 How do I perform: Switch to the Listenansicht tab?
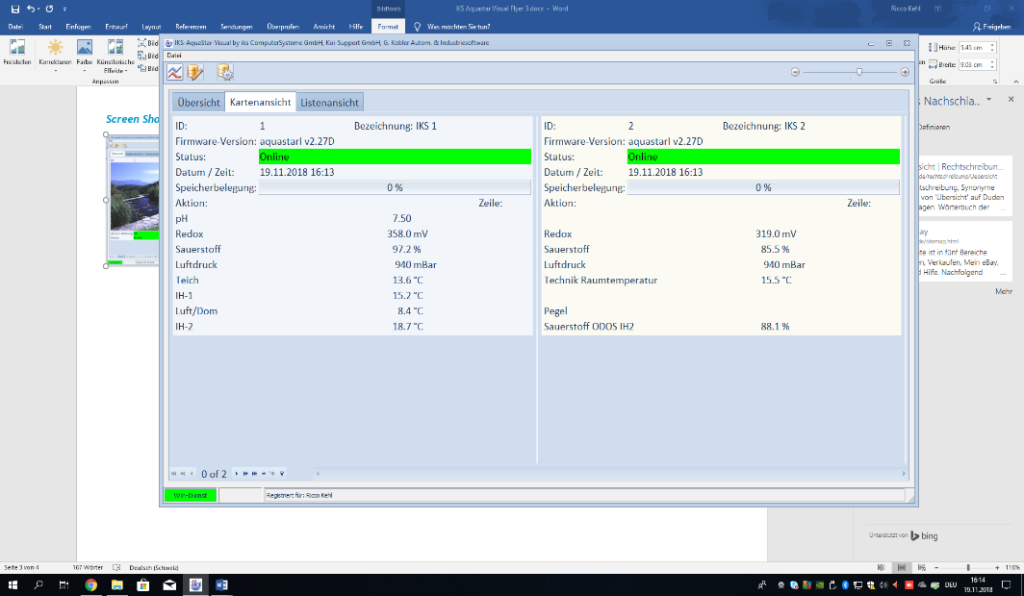tap(330, 102)
